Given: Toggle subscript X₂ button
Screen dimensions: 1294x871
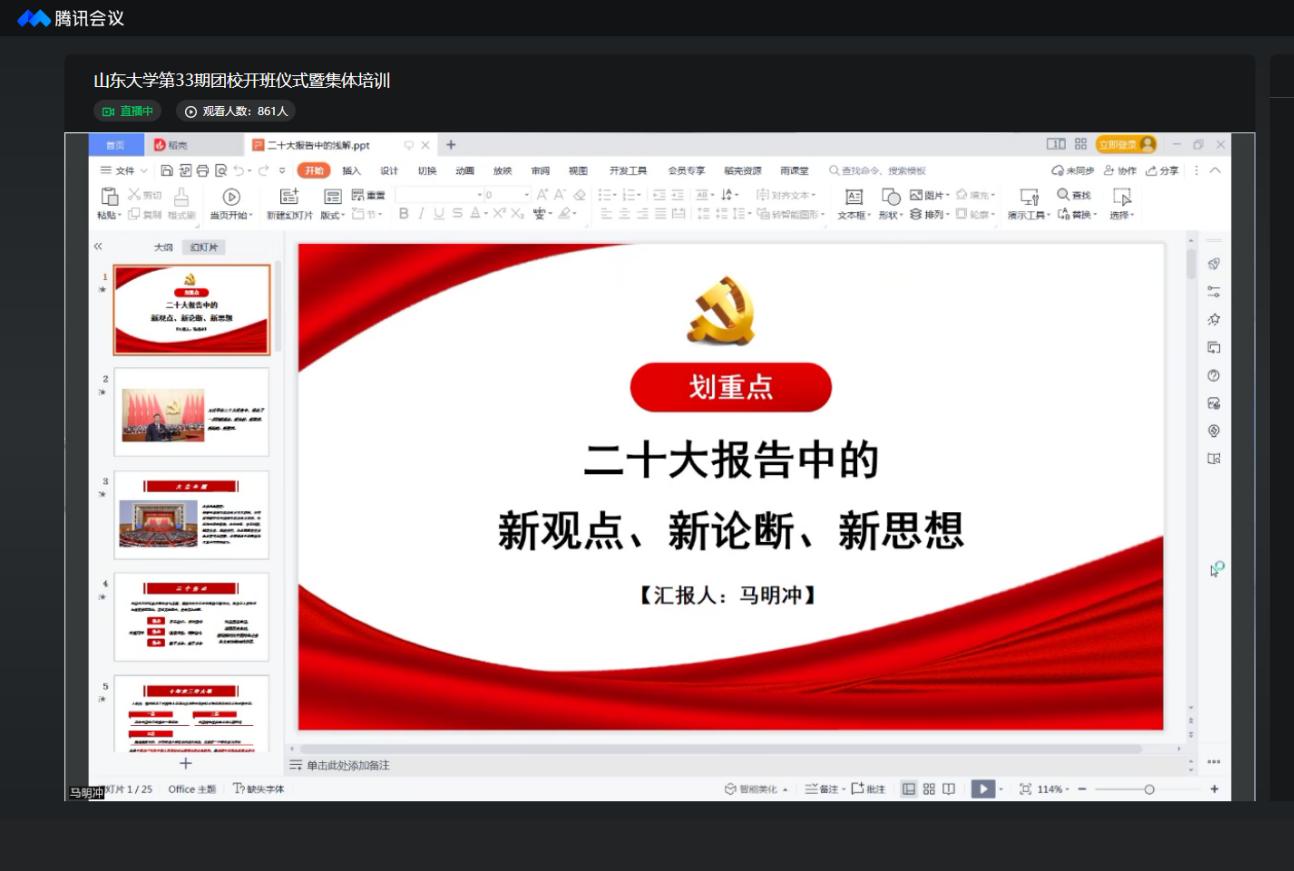Looking at the screenshot, I should point(517,213).
